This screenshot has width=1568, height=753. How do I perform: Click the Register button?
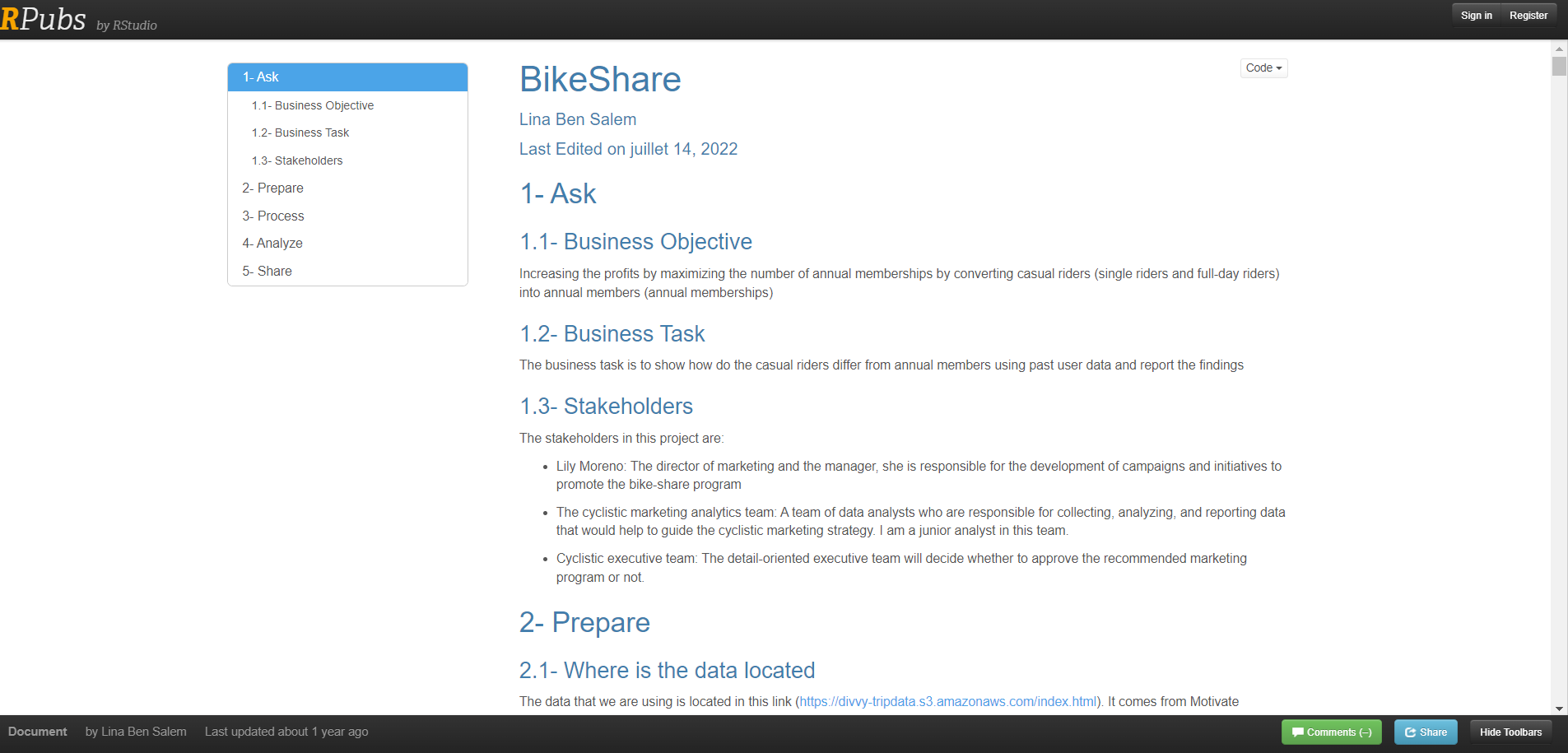[1528, 16]
